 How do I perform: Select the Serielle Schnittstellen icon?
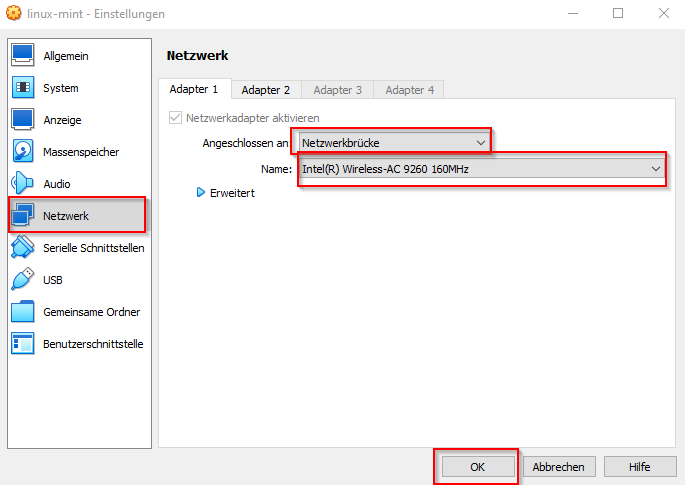click(x=23, y=248)
